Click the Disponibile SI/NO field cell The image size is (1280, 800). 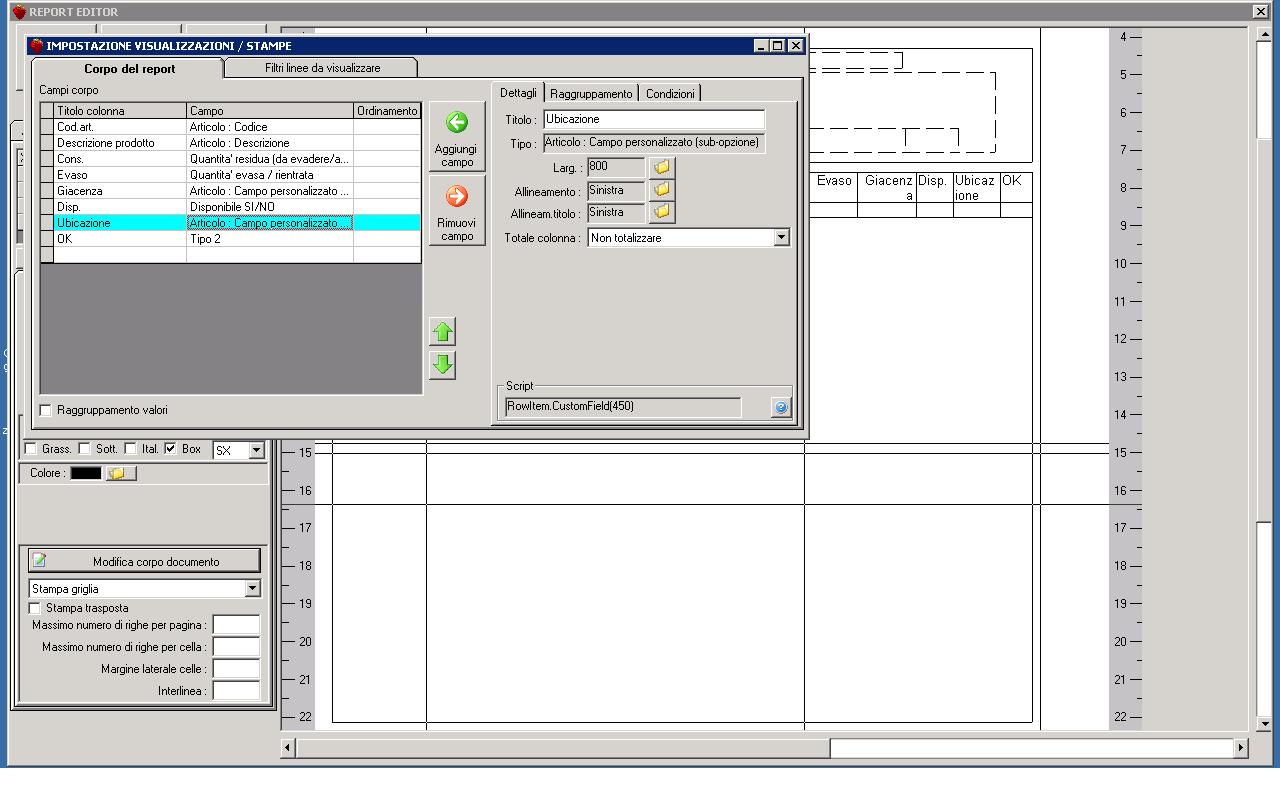[x=270, y=207]
